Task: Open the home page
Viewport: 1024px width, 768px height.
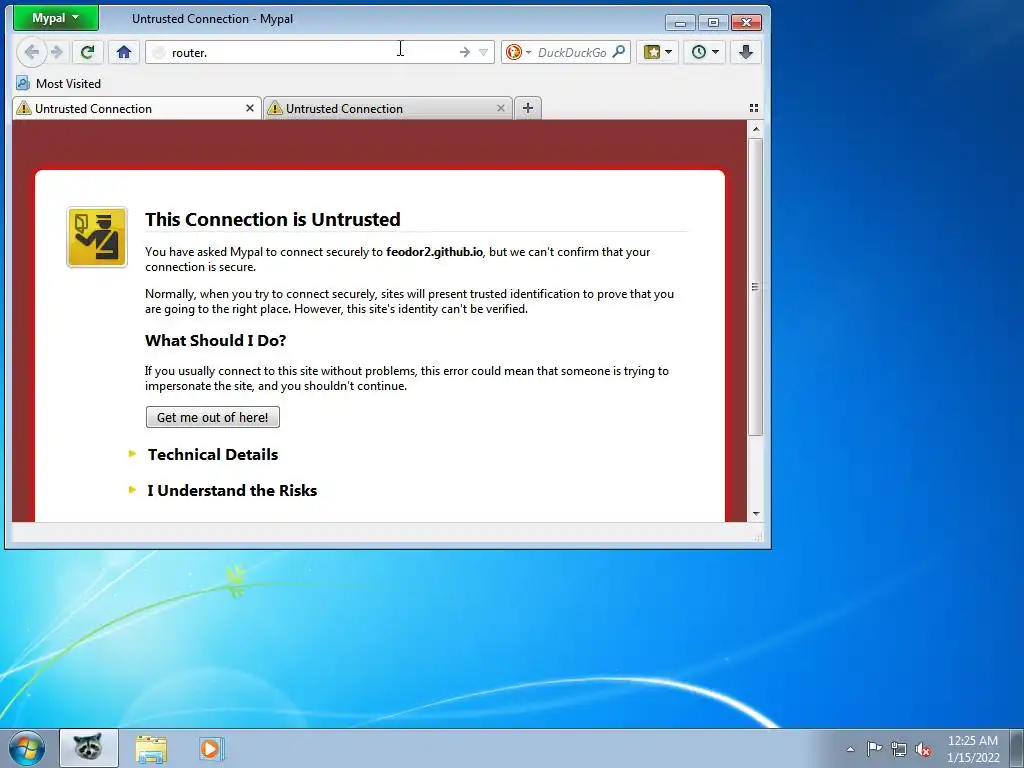Action: [124, 52]
